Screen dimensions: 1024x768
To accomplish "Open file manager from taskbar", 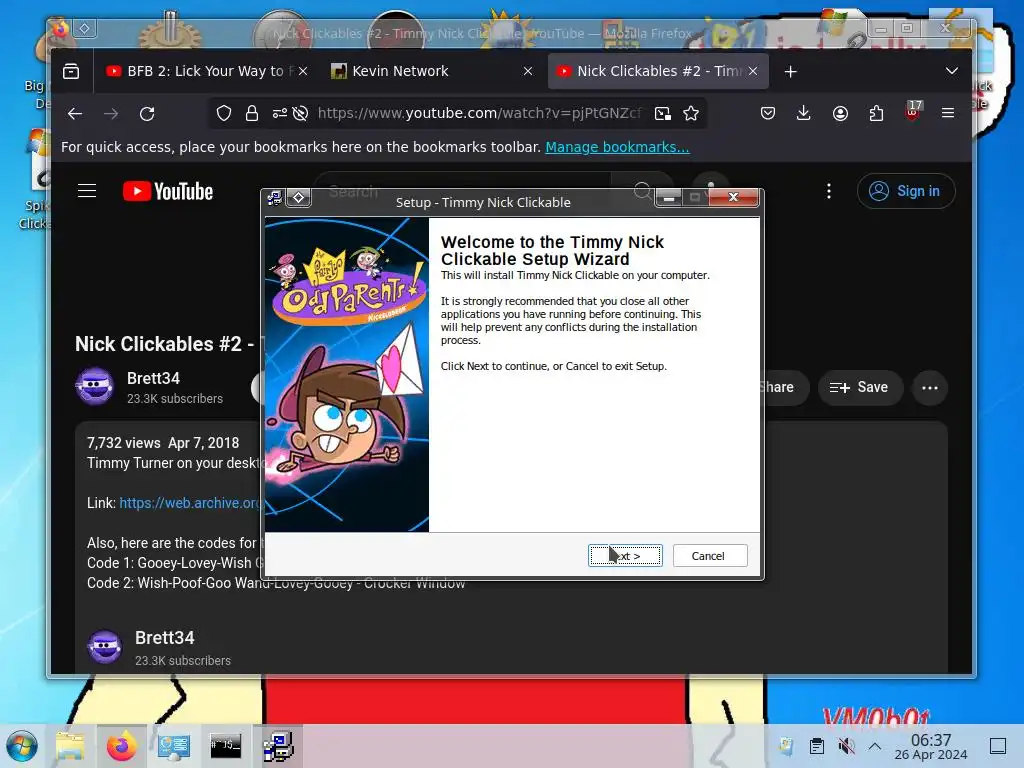I will pos(70,746).
